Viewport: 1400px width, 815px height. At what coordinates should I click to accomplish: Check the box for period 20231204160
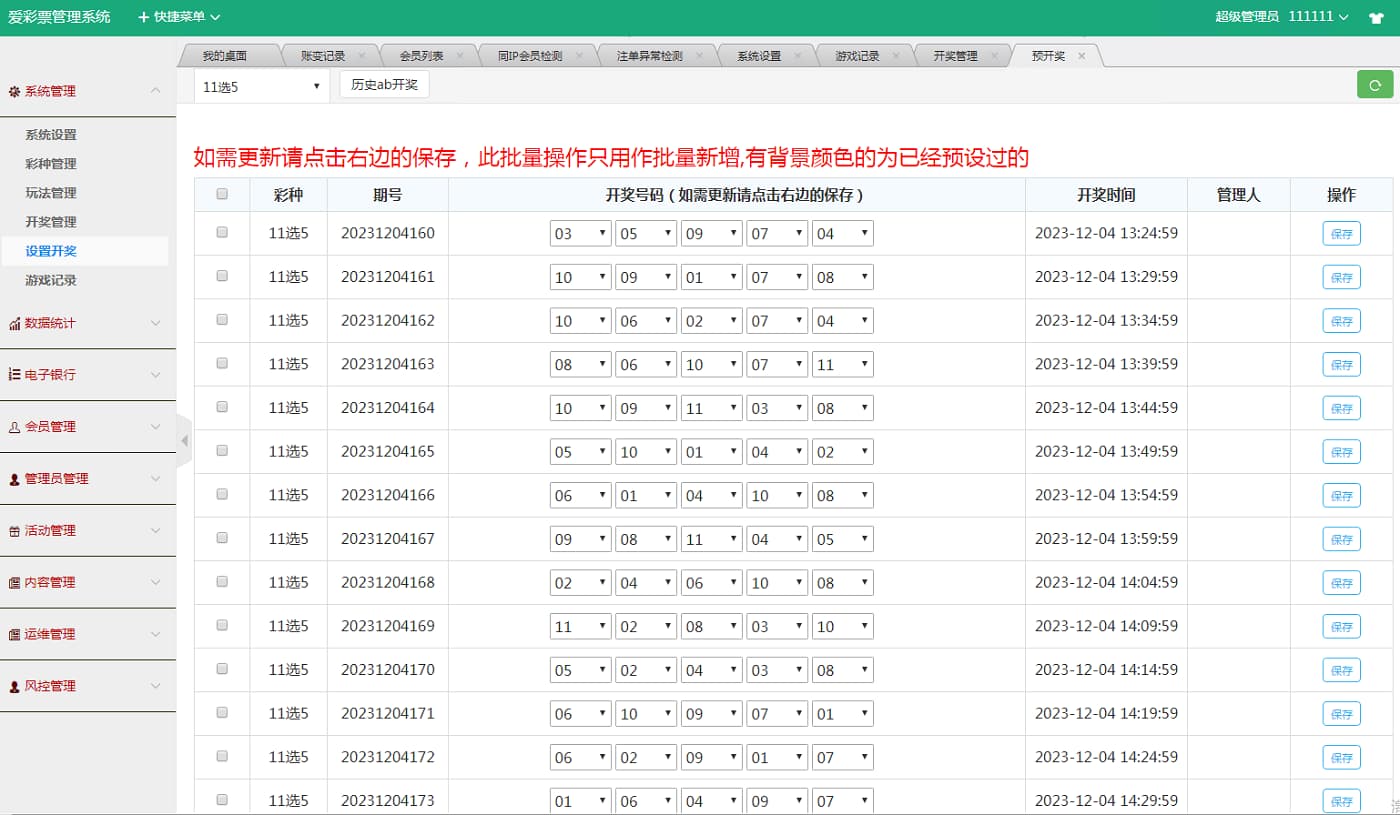pyautogui.click(x=222, y=232)
